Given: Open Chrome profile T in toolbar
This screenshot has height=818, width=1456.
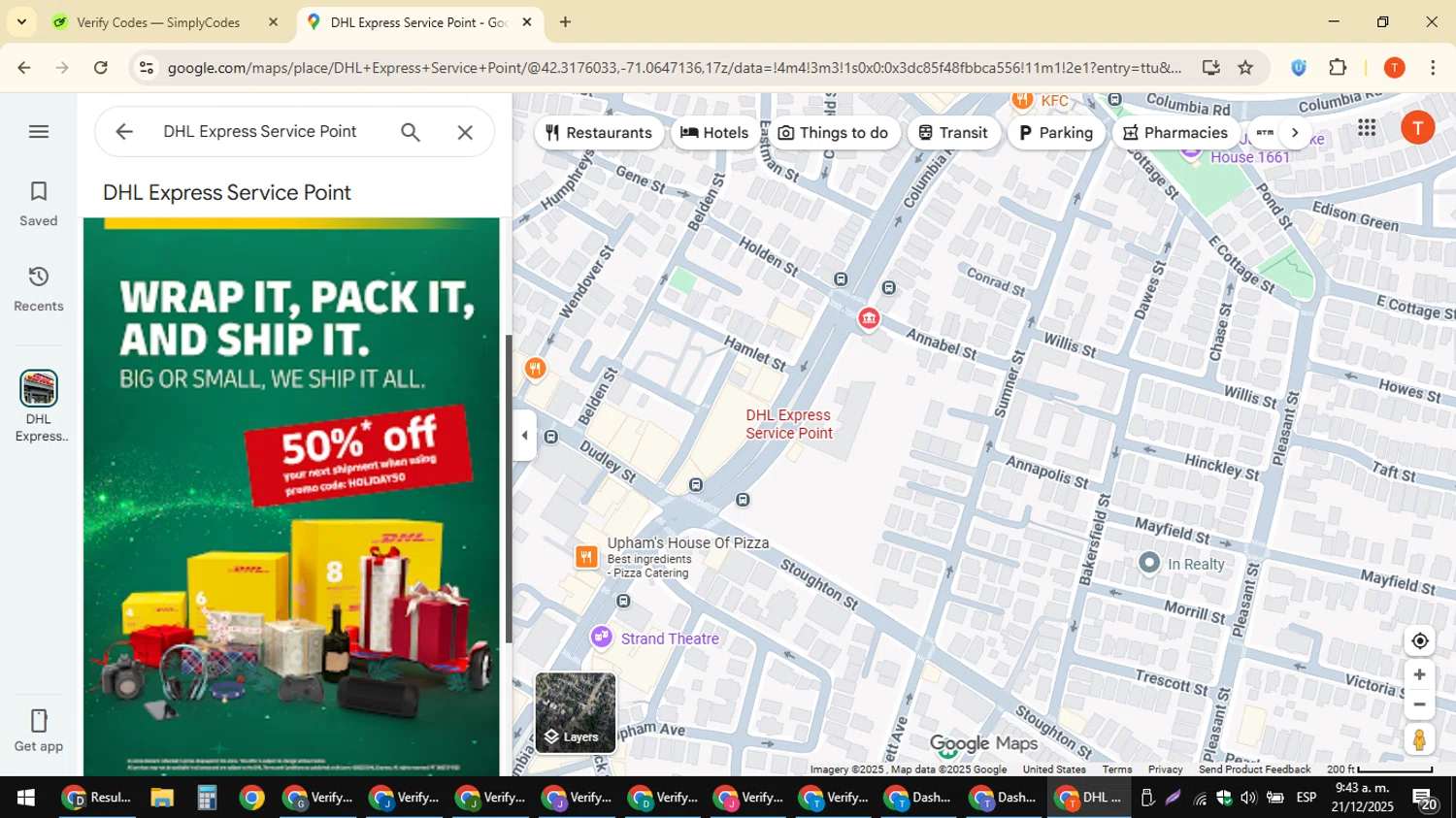Looking at the screenshot, I should click(x=1394, y=68).
